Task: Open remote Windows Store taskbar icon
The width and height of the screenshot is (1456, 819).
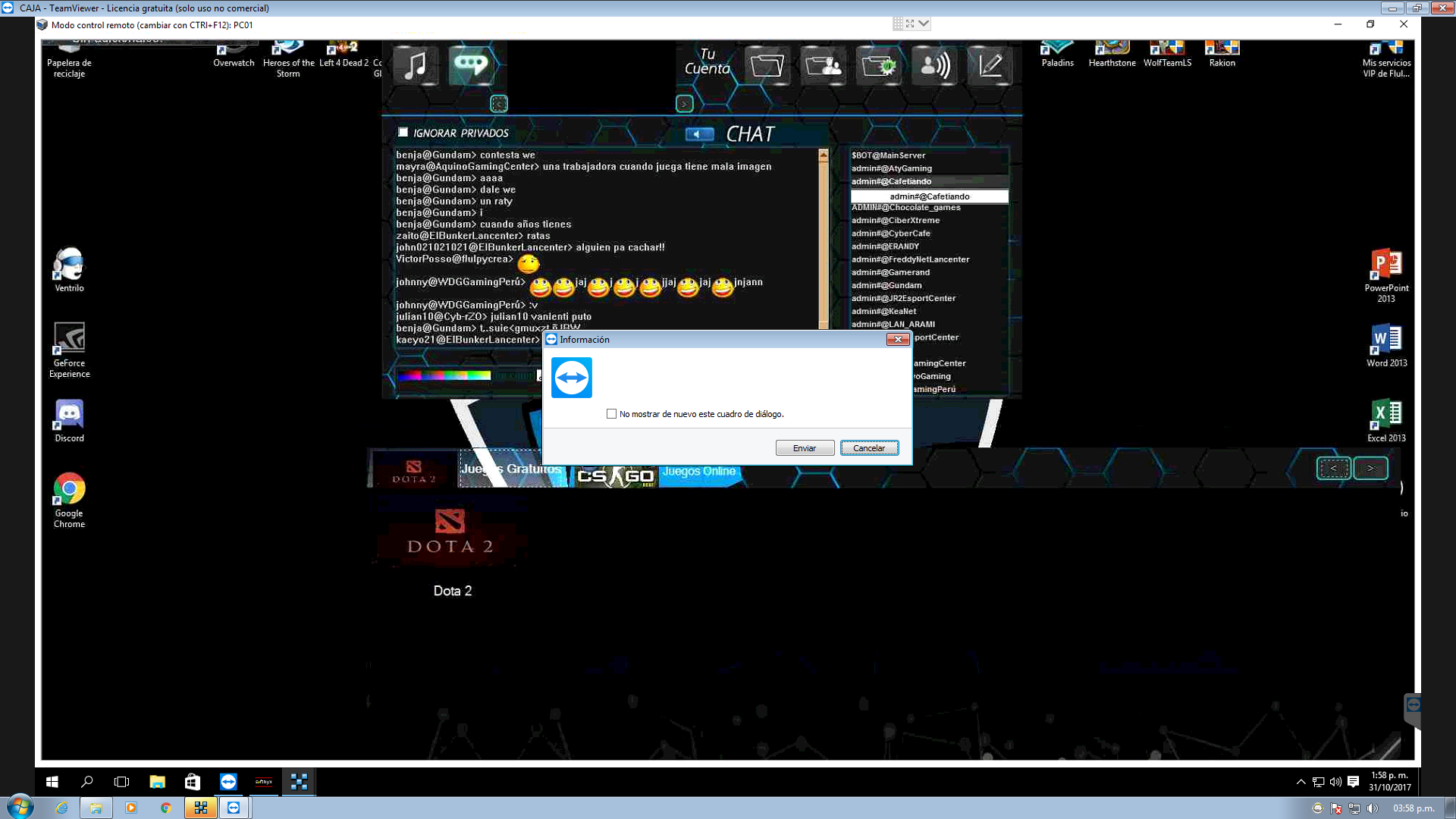Action: point(193,781)
